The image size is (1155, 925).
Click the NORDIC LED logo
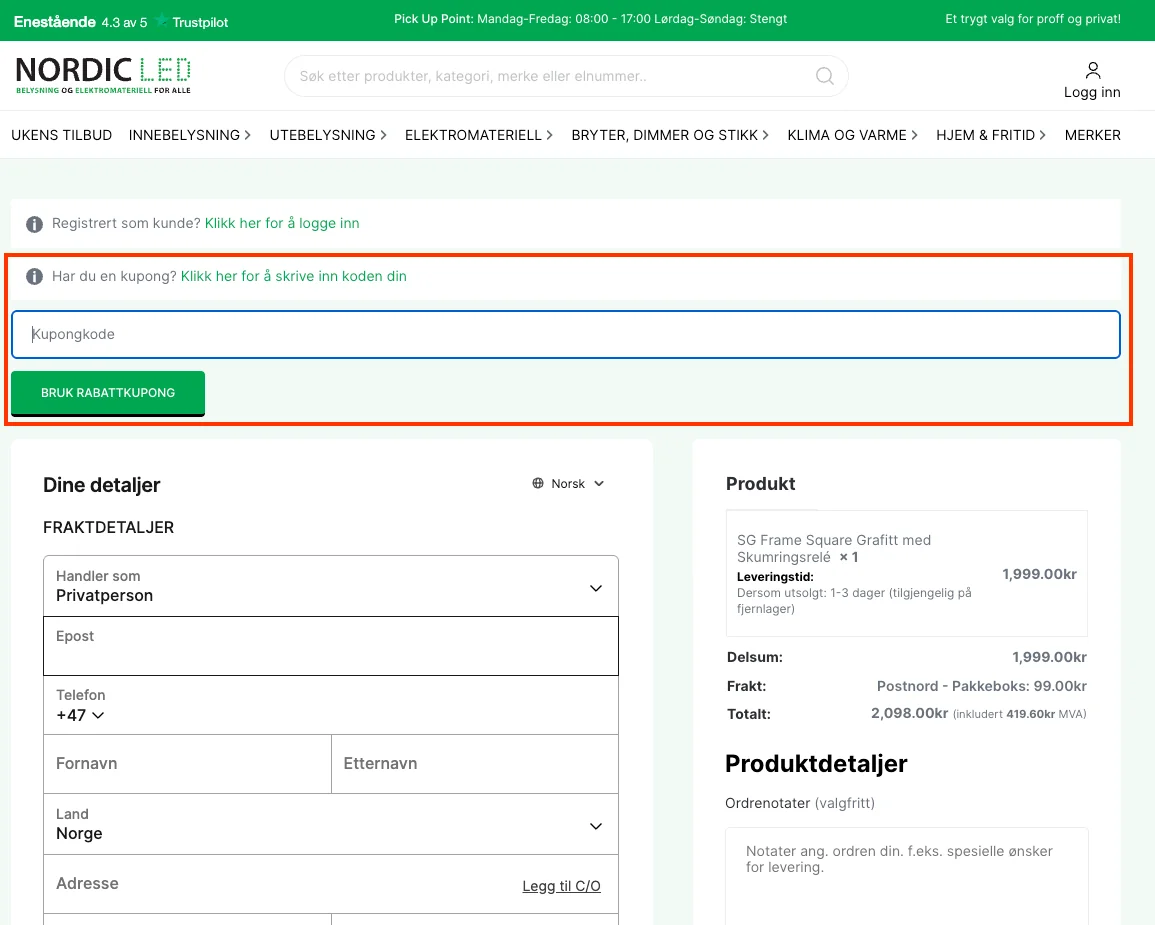(x=103, y=75)
